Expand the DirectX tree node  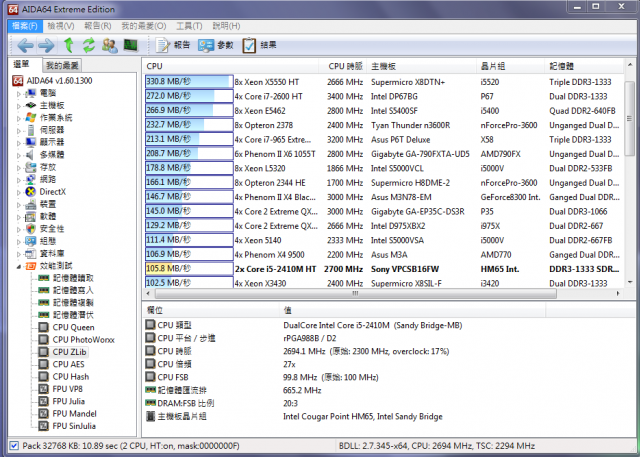point(19,193)
